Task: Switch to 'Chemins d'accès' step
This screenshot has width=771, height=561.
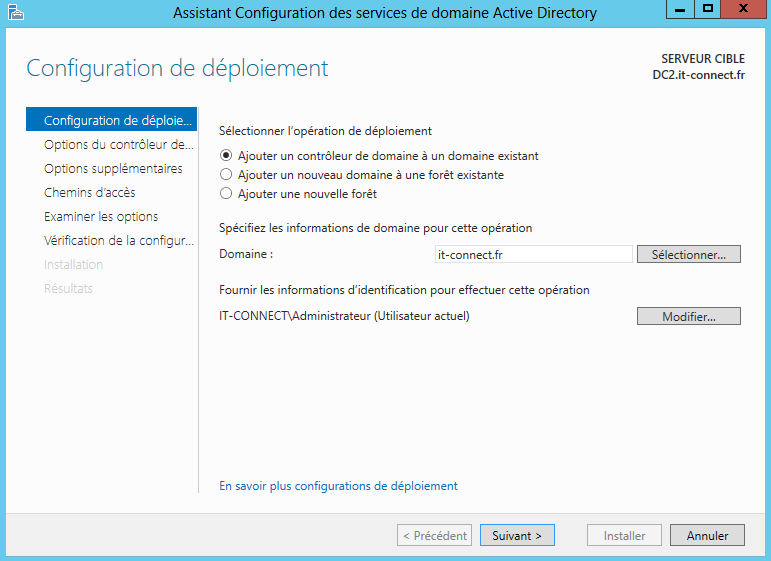Action: [x=90, y=193]
